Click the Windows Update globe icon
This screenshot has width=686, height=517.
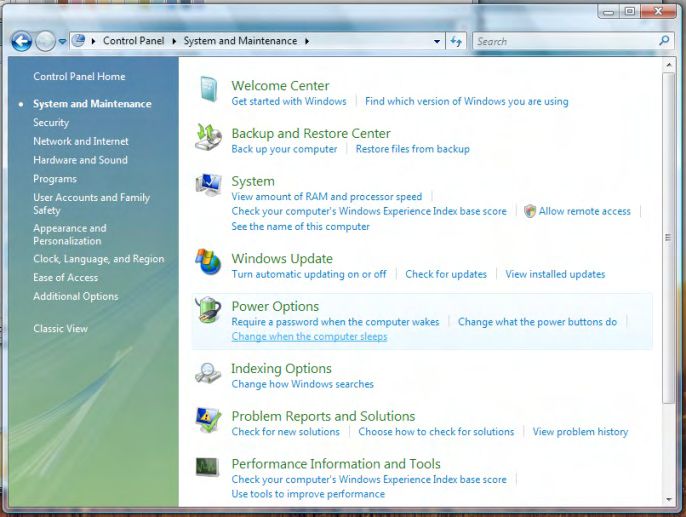pyautogui.click(x=208, y=262)
